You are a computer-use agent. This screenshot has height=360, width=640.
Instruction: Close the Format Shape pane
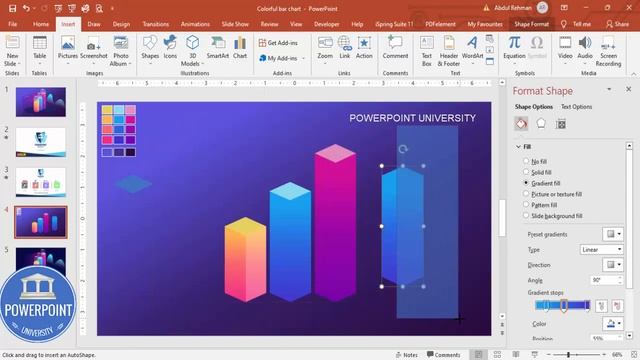pyautogui.click(x=629, y=89)
